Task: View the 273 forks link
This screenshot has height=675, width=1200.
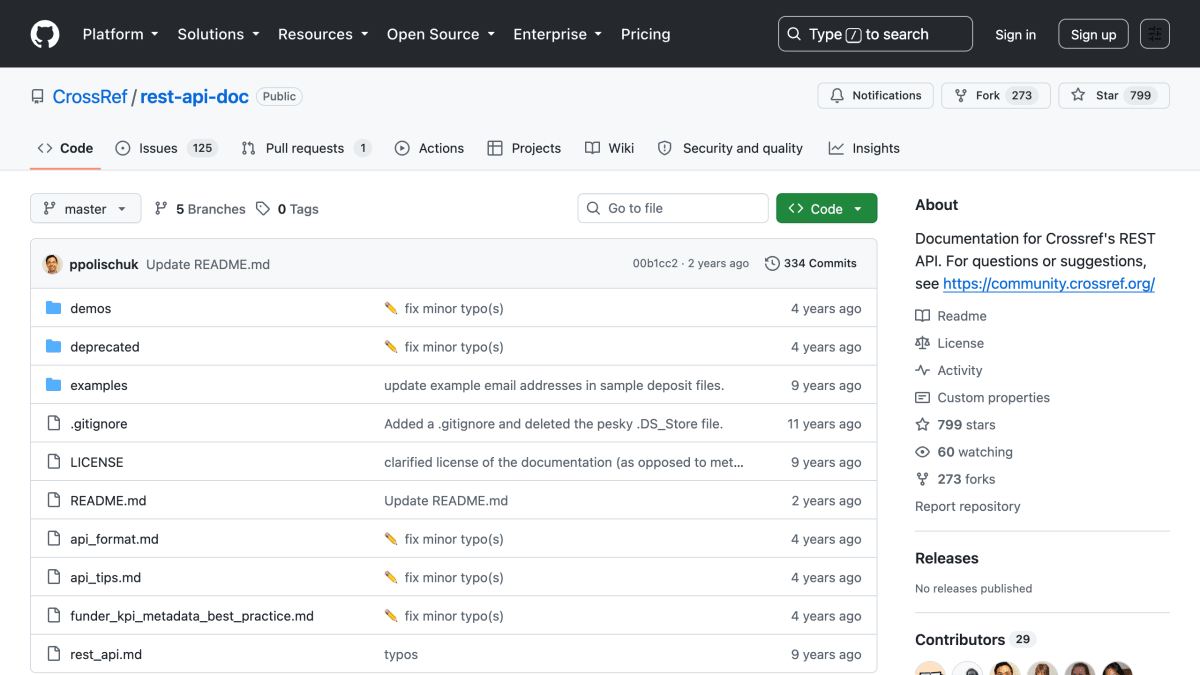Action: (x=956, y=479)
